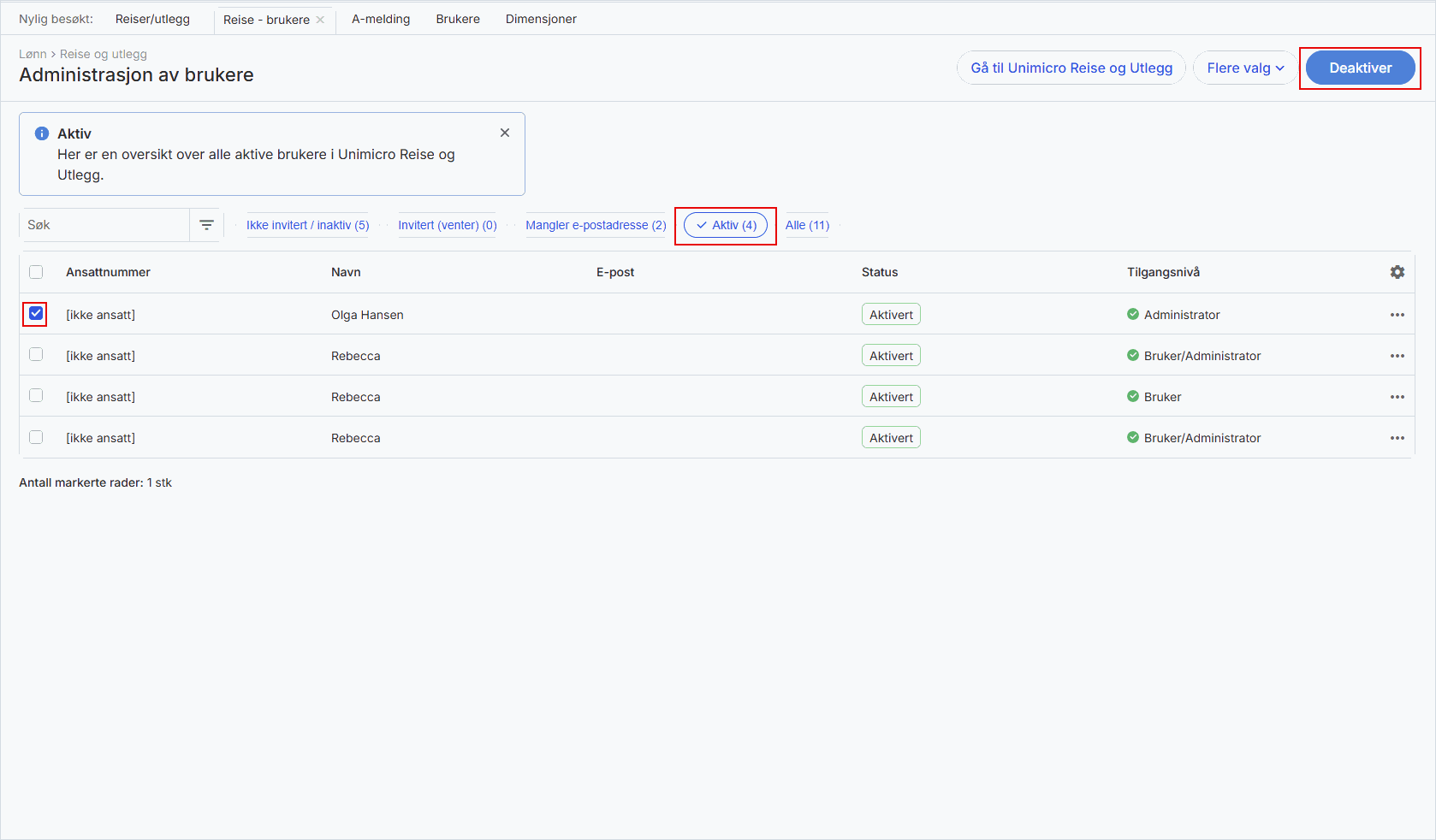The width and height of the screenshot is (1436, 840).
Task: Go to Unimicro Reise og Utlegg
Action: 1071,68
